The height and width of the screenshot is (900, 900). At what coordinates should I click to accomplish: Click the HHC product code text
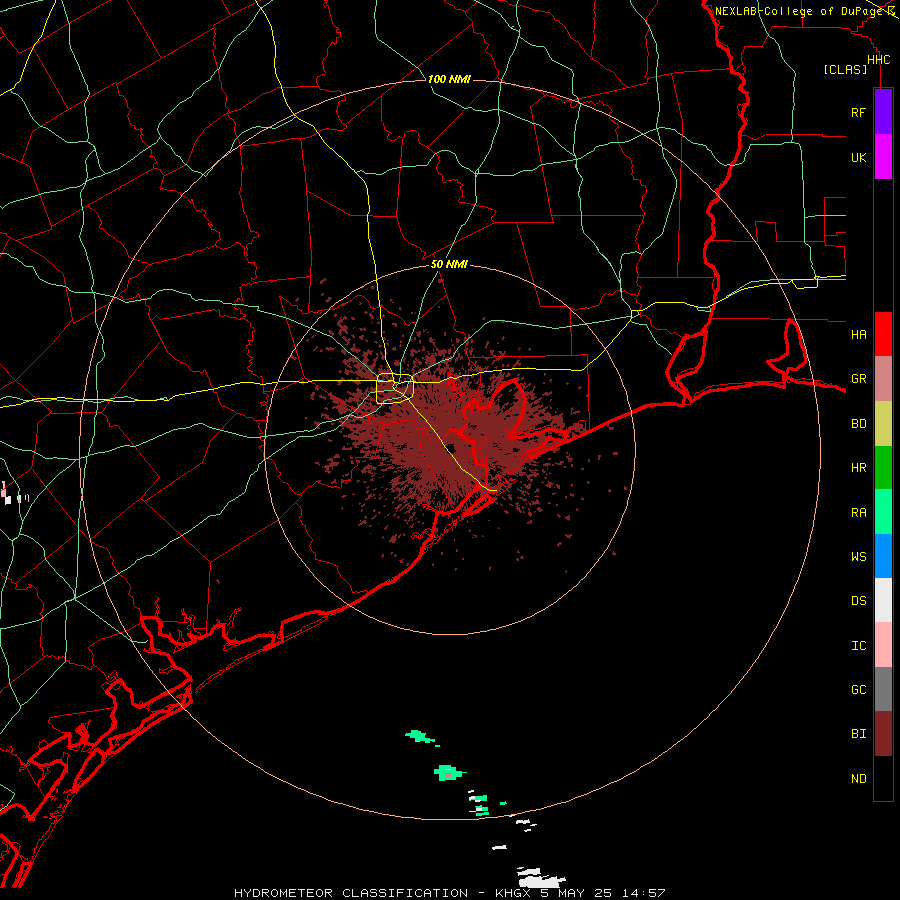tap(878, 60)
